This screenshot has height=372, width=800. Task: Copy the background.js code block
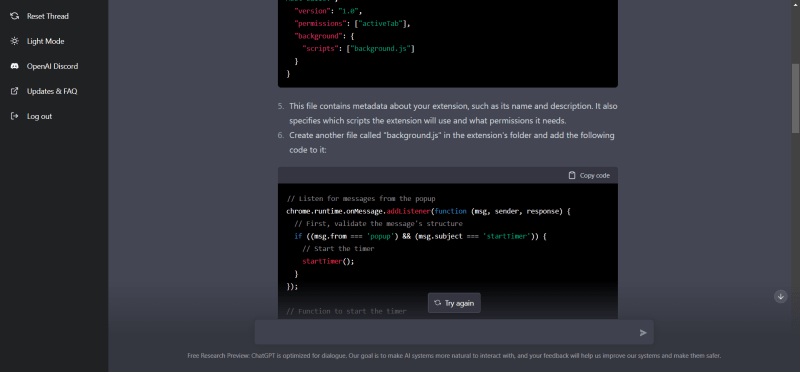click(589, 175)
